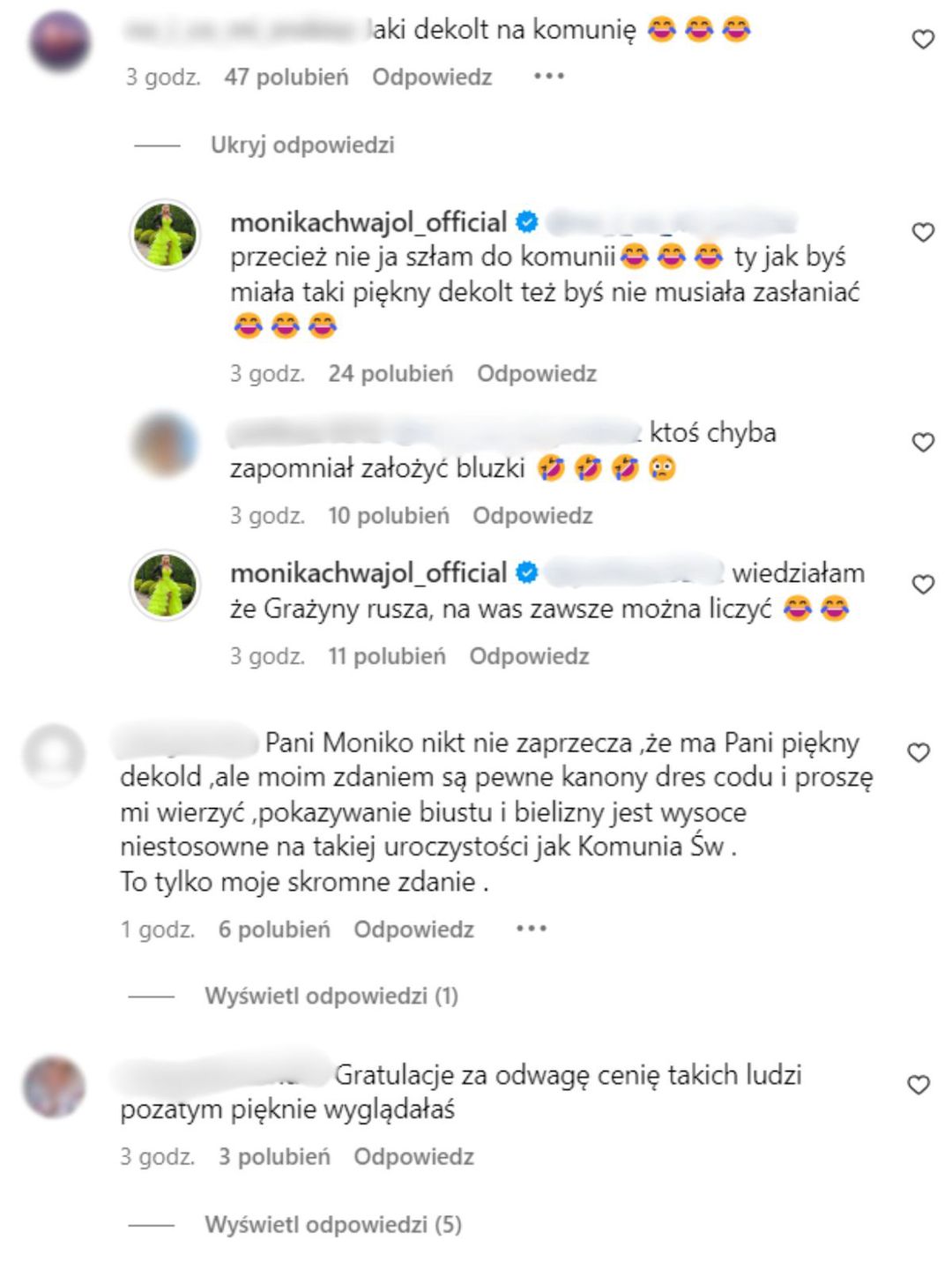Open avatar of top commenter
The image size is (952, 1270).
pyautogui.click(x=60, y=41)
